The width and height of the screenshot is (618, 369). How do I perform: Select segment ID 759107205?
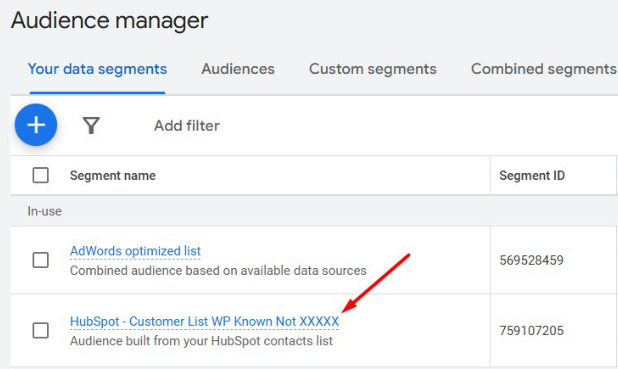[x=531, y=330]
